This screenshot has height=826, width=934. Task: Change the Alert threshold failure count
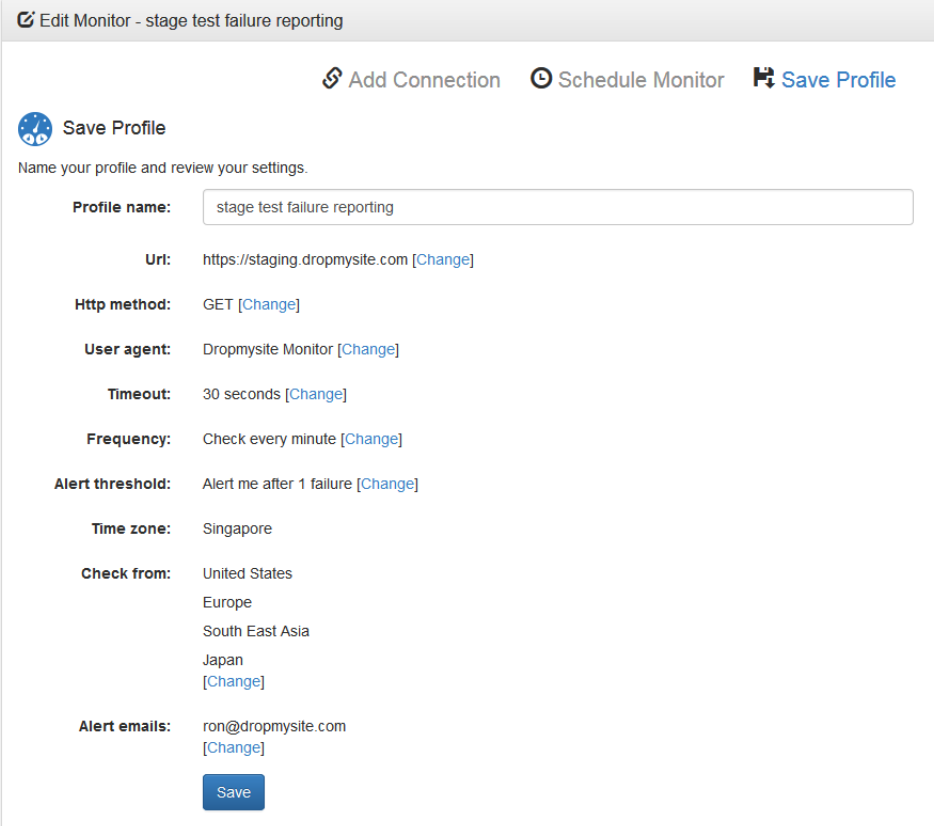388,484
